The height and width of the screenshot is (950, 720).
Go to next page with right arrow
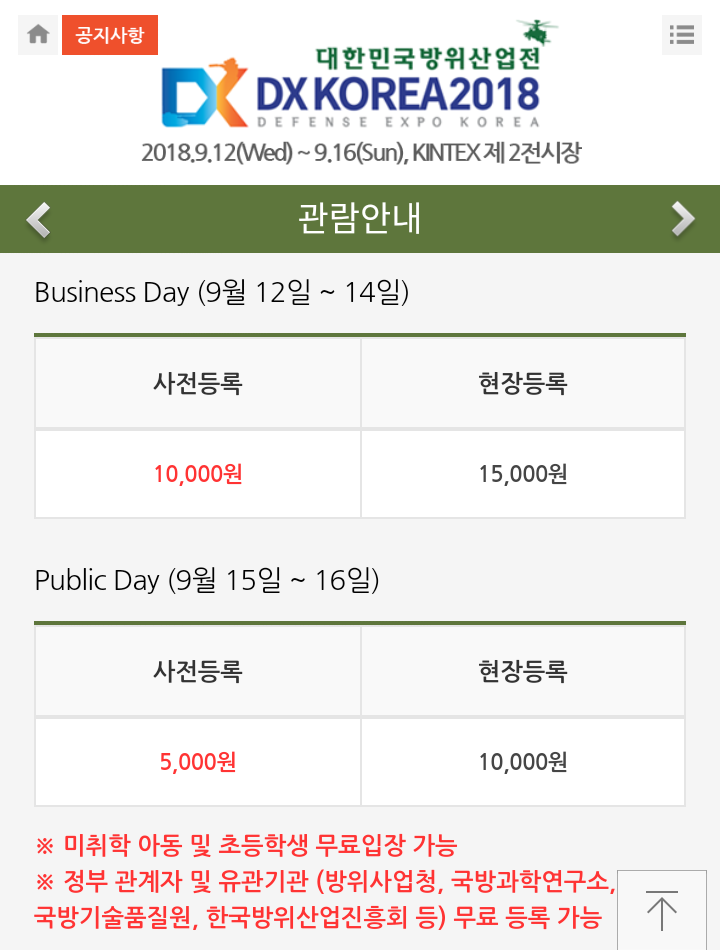click(x=682, y=218)
